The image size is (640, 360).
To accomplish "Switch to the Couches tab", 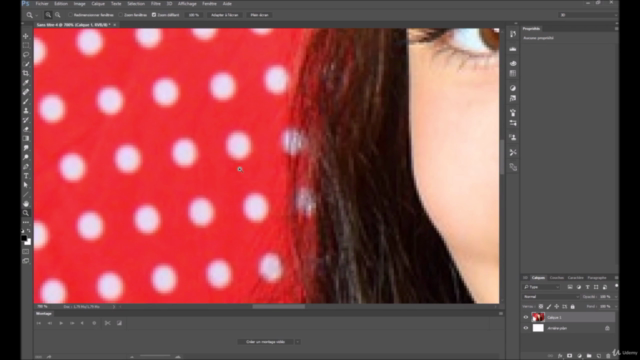I will [x=556, y=278].
